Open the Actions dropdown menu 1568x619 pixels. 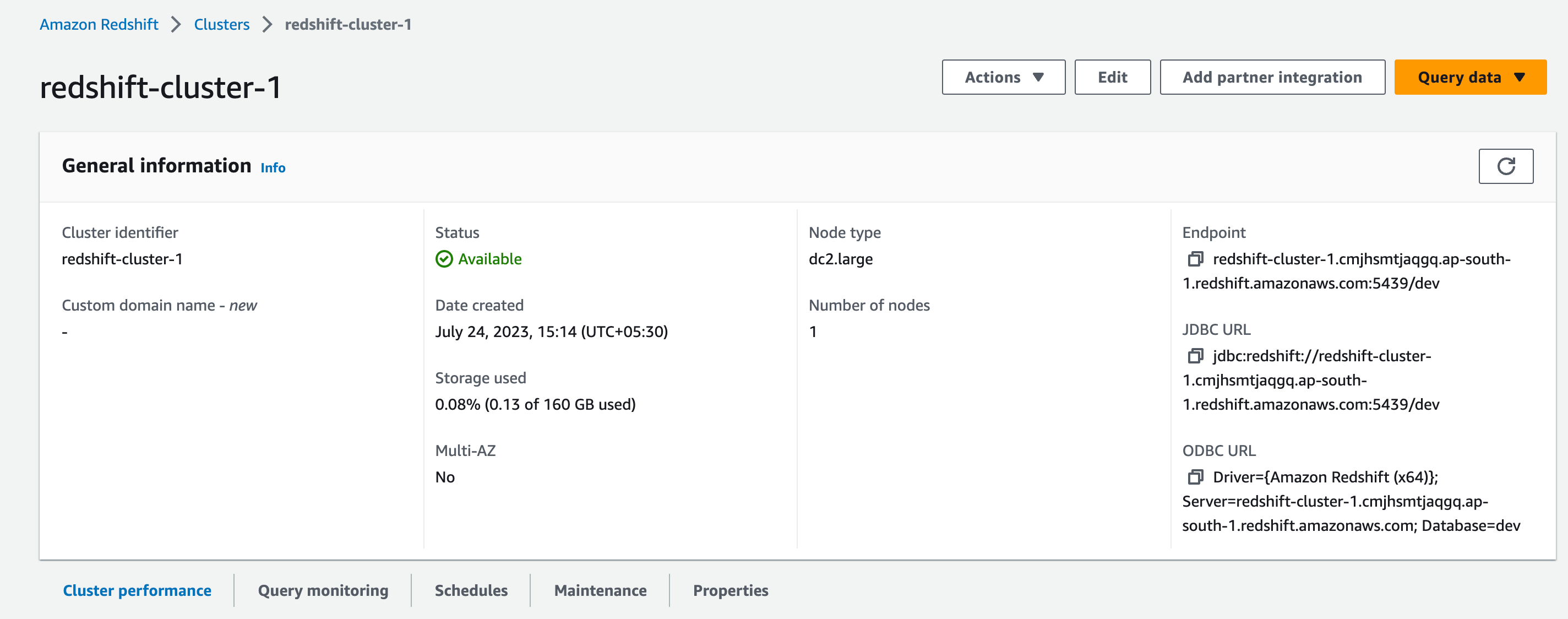tap(1003, 77)
